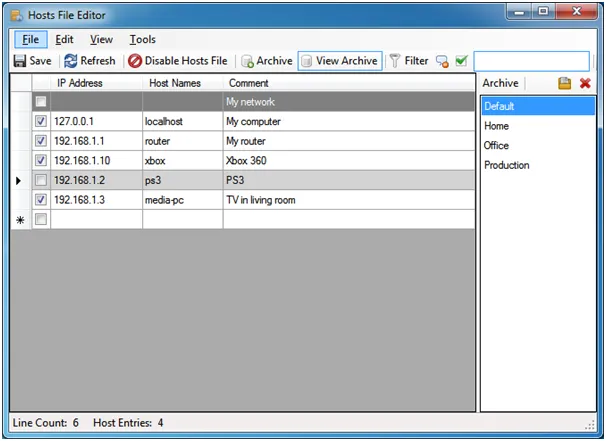Uncheck the localhost entry checkbox
The image size is (606, 441).
41,121
